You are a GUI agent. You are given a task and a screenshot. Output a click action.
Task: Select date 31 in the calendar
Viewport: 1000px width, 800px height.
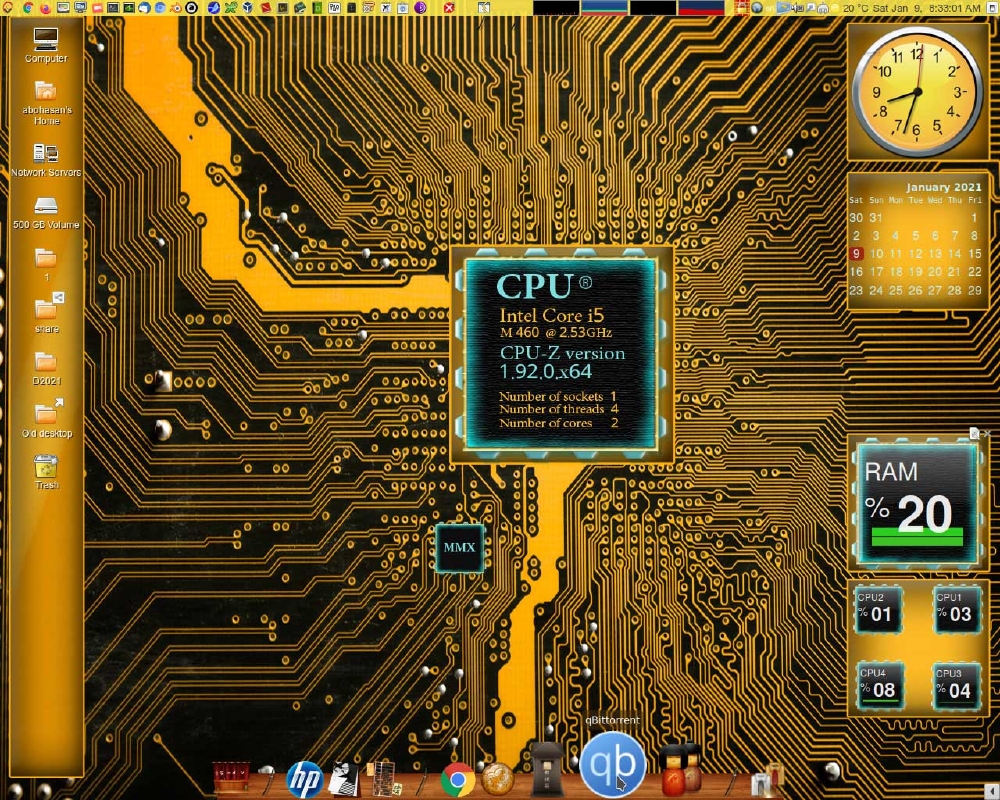click(876, 218)
